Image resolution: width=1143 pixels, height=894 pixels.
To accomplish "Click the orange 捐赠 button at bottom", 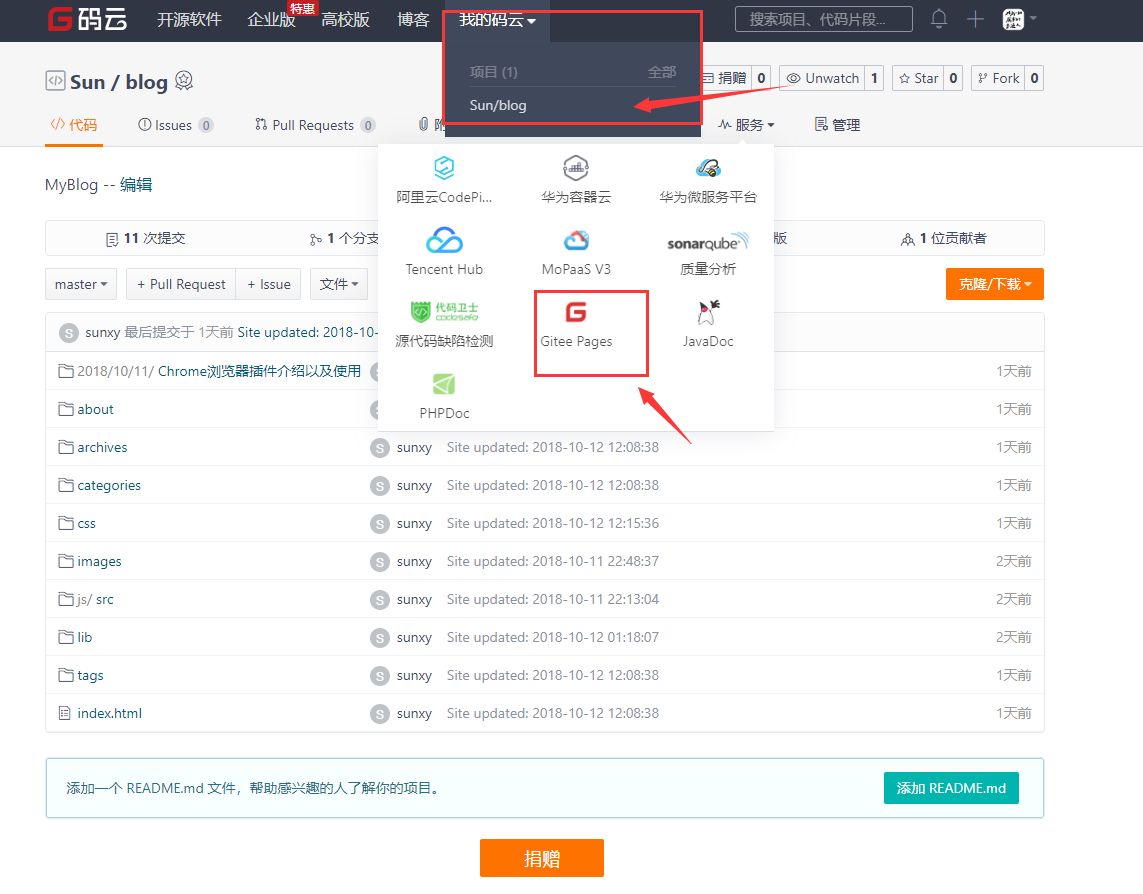I will pyautogui.click(x=542, y=858).
